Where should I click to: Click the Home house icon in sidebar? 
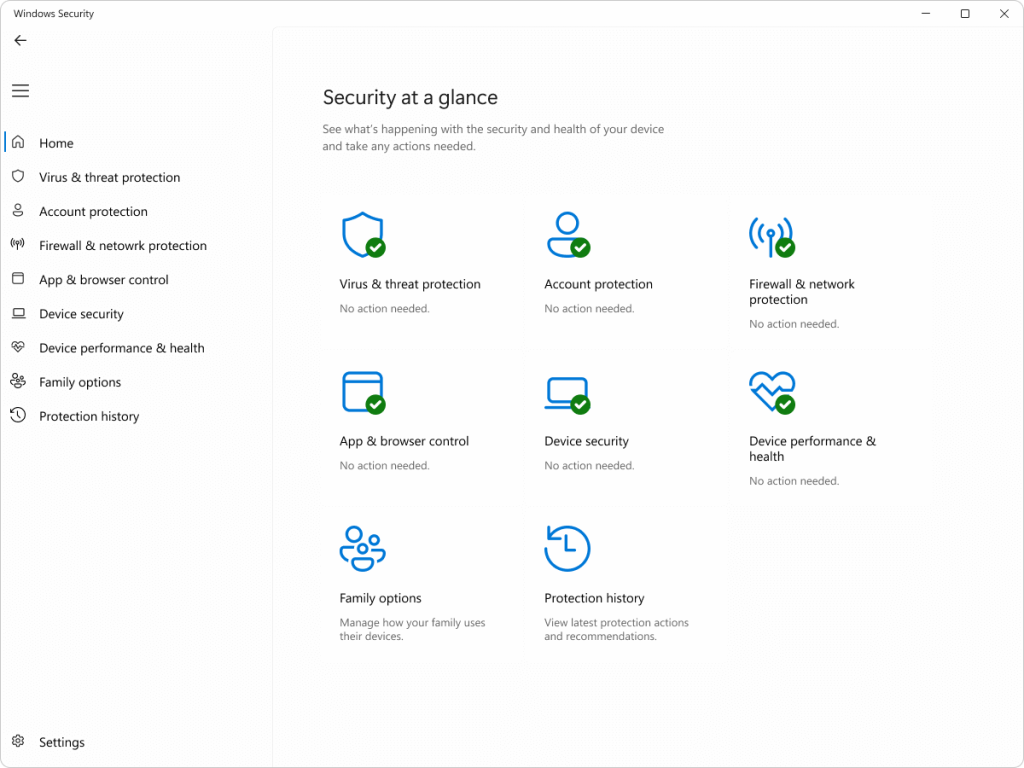click(18, 142)
